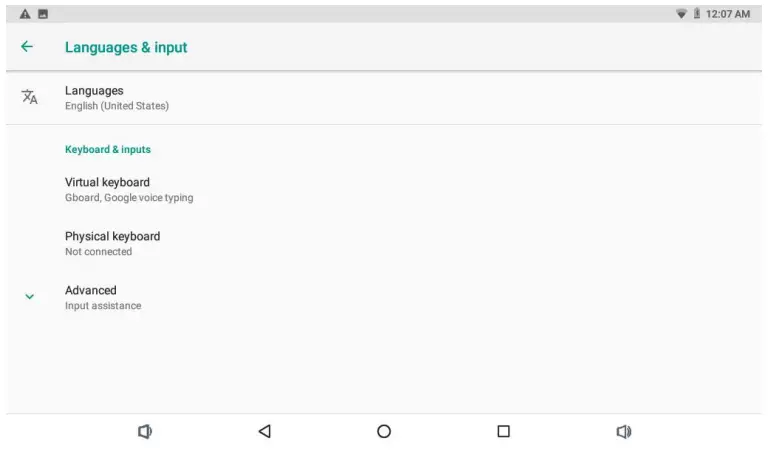Click the 'Gboard, Google voice typing' subtitle

129,198
